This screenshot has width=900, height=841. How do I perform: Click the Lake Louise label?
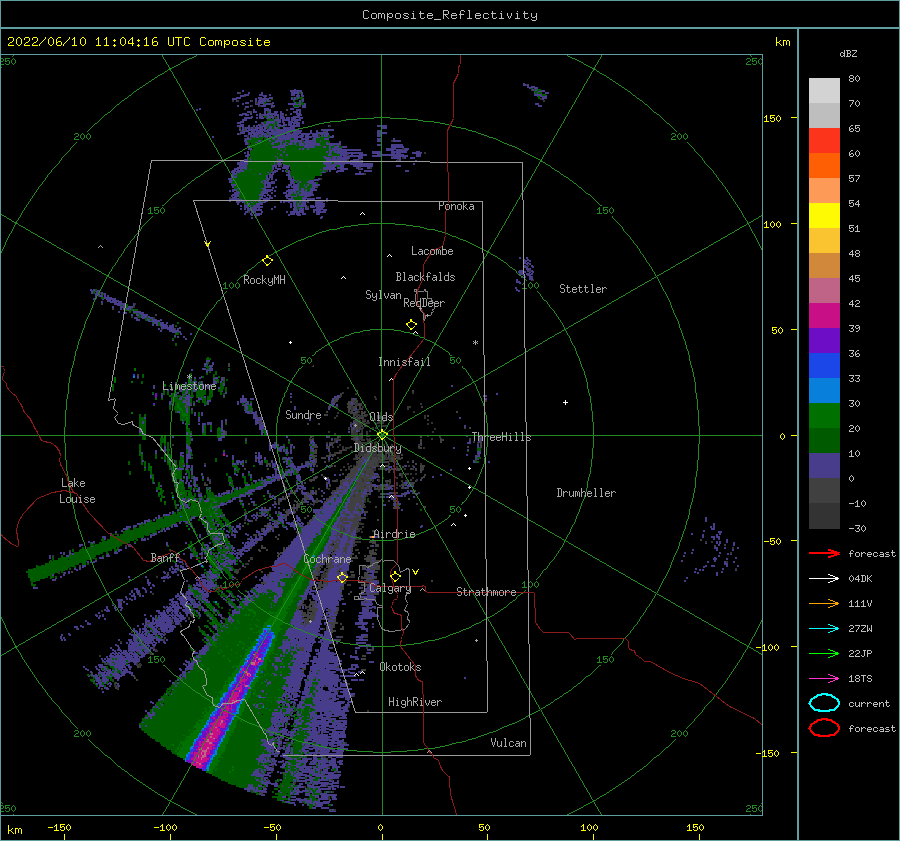(x=77, y=491)
